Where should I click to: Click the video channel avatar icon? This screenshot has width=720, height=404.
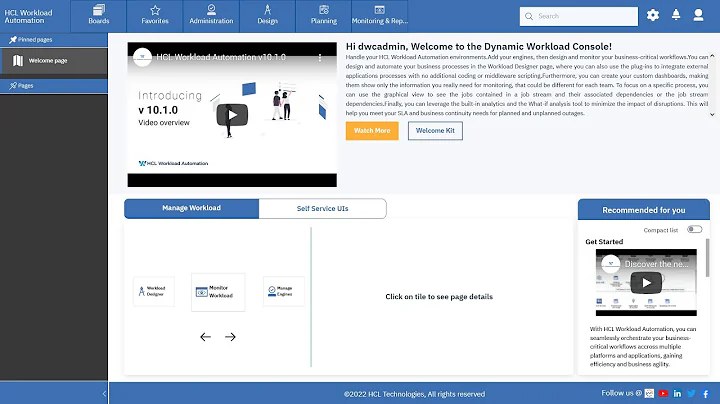point(142,57)
